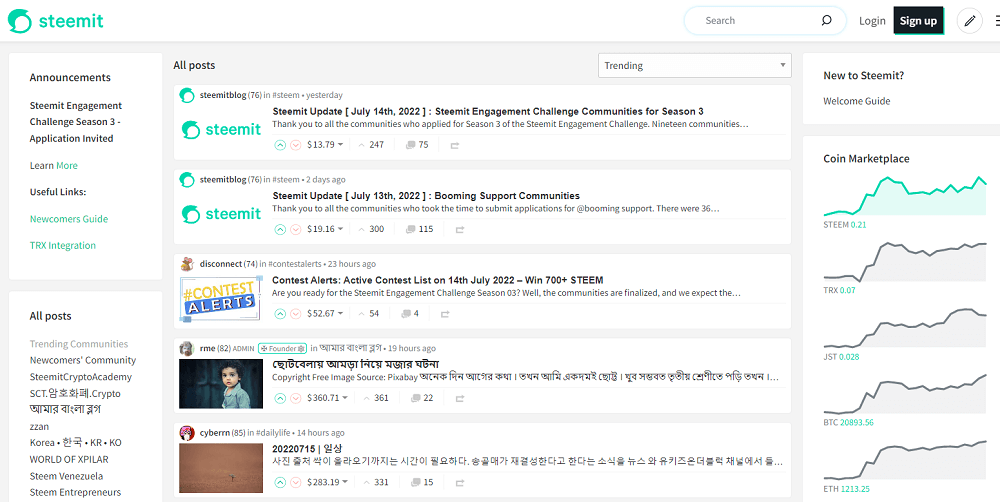
Task: Click the cyberrn user avatar
Action: pos(187,432)
